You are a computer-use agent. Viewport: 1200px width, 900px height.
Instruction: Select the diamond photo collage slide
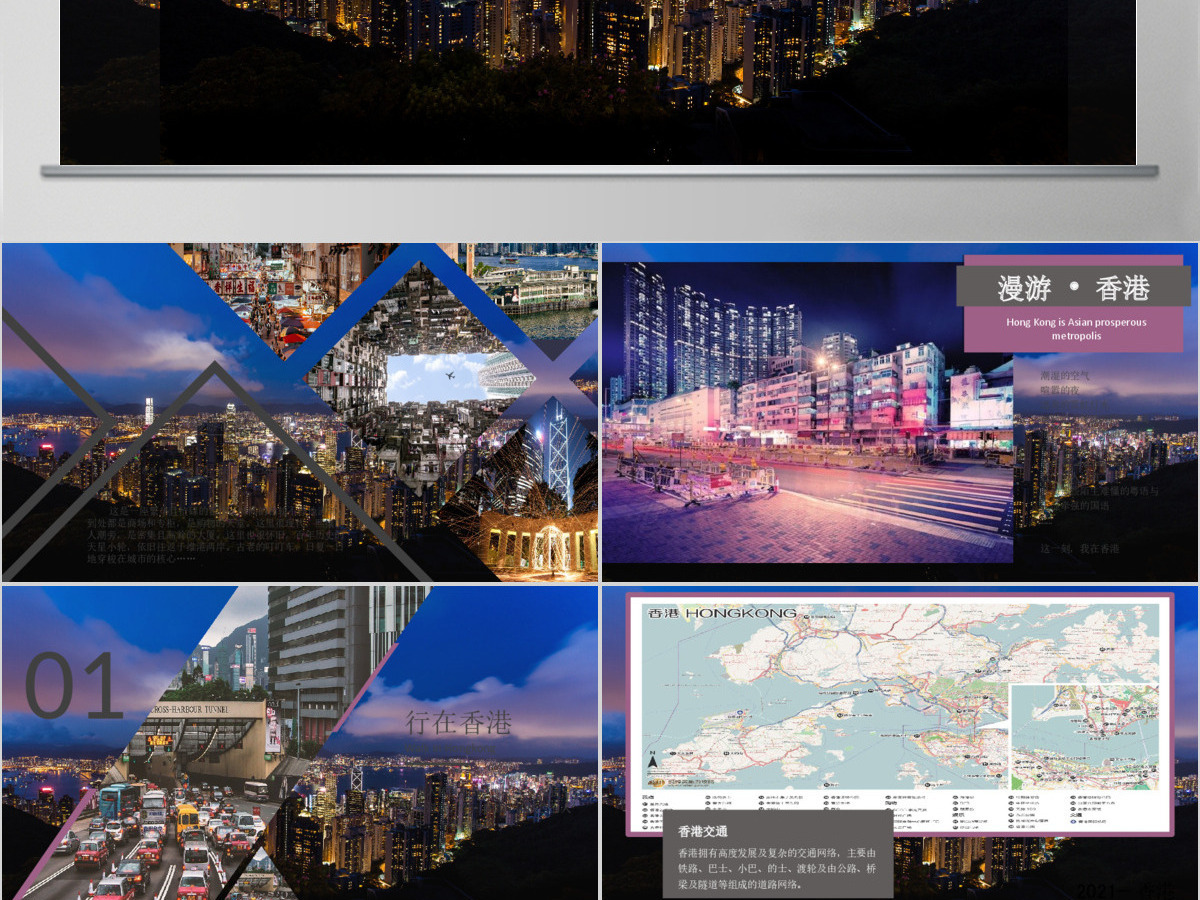click(300, 412)
